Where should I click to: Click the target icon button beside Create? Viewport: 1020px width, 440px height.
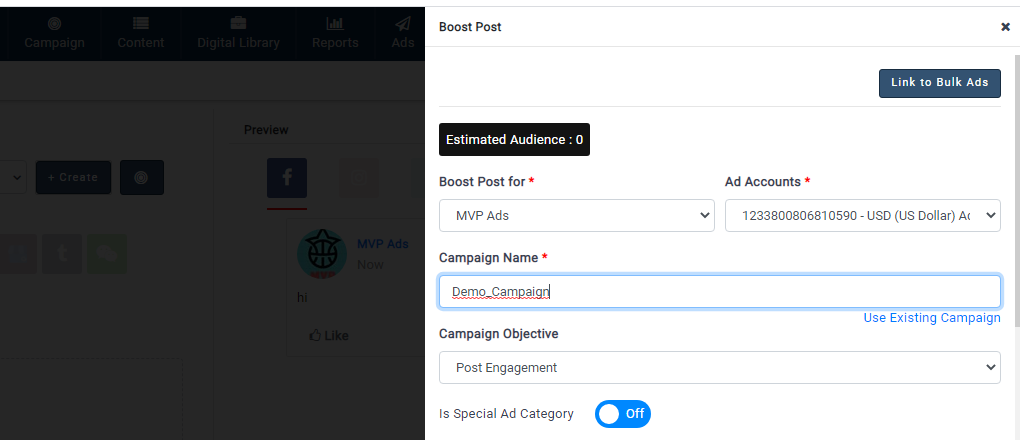coord(141,178)
